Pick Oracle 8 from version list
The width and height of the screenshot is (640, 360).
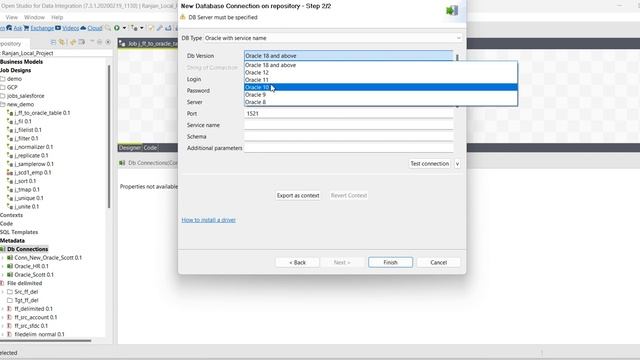click(381, 102)
